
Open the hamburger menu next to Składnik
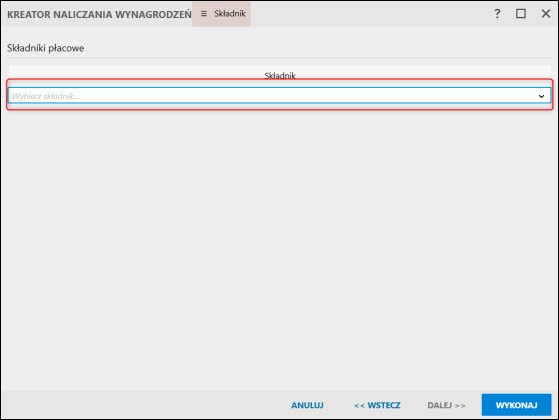[204, 14]
